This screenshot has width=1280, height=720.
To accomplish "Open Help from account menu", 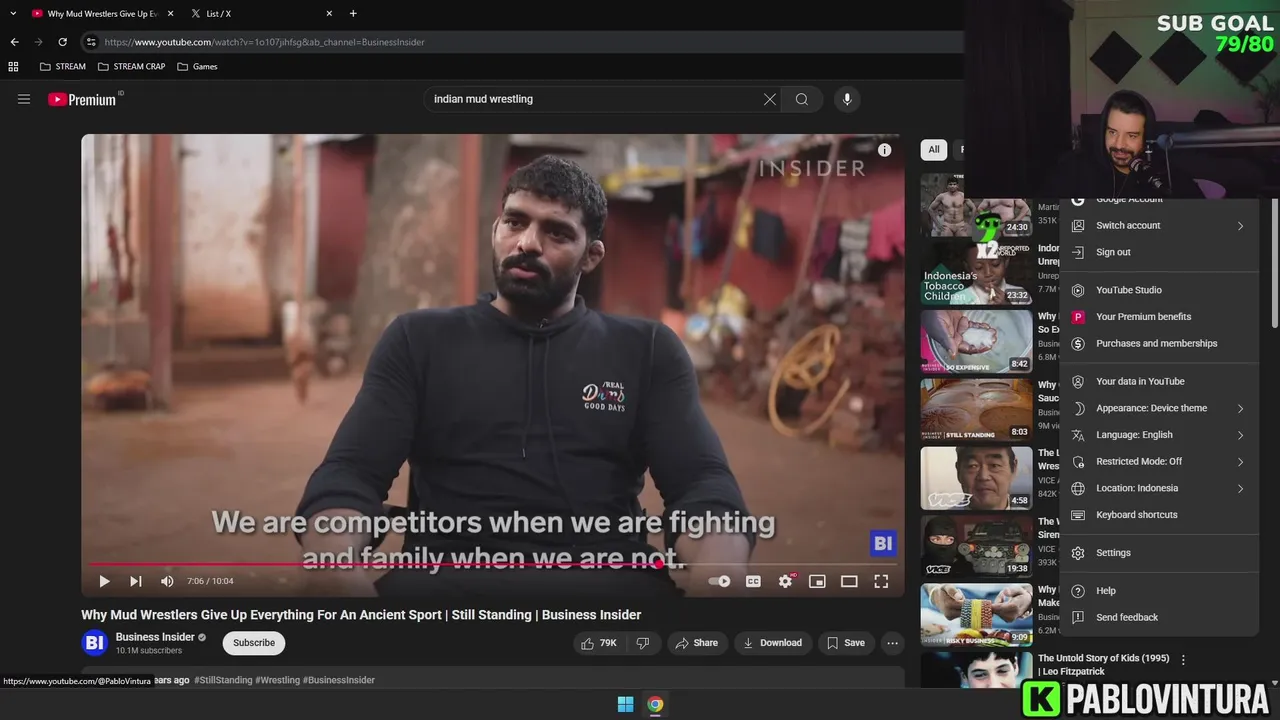I will (1159, 591).
